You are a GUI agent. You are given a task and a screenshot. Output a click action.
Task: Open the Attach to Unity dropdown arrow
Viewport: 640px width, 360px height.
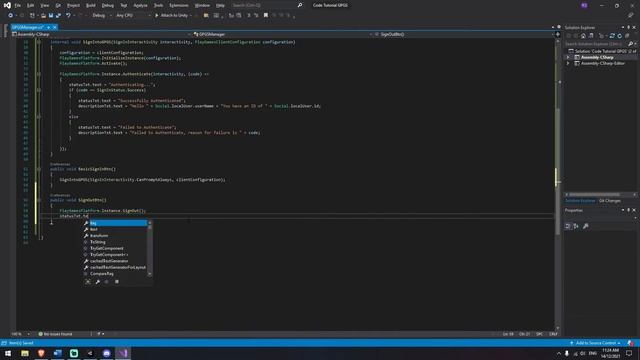click(x=191, y=16)
